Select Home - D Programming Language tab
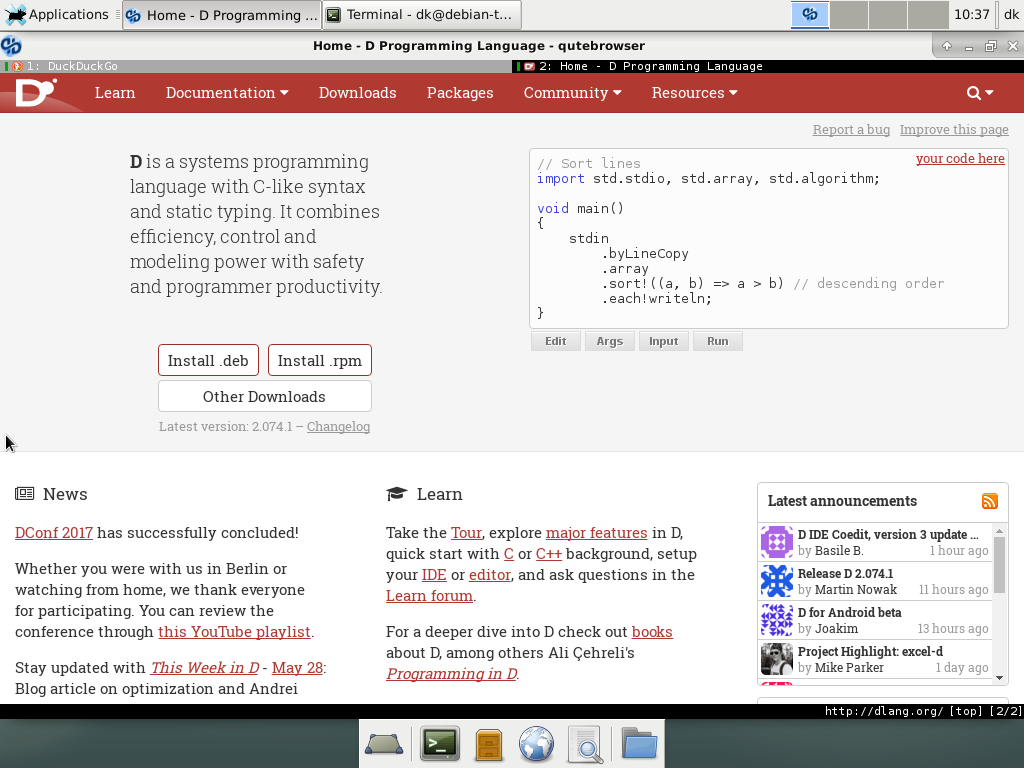 click(768, 66)
